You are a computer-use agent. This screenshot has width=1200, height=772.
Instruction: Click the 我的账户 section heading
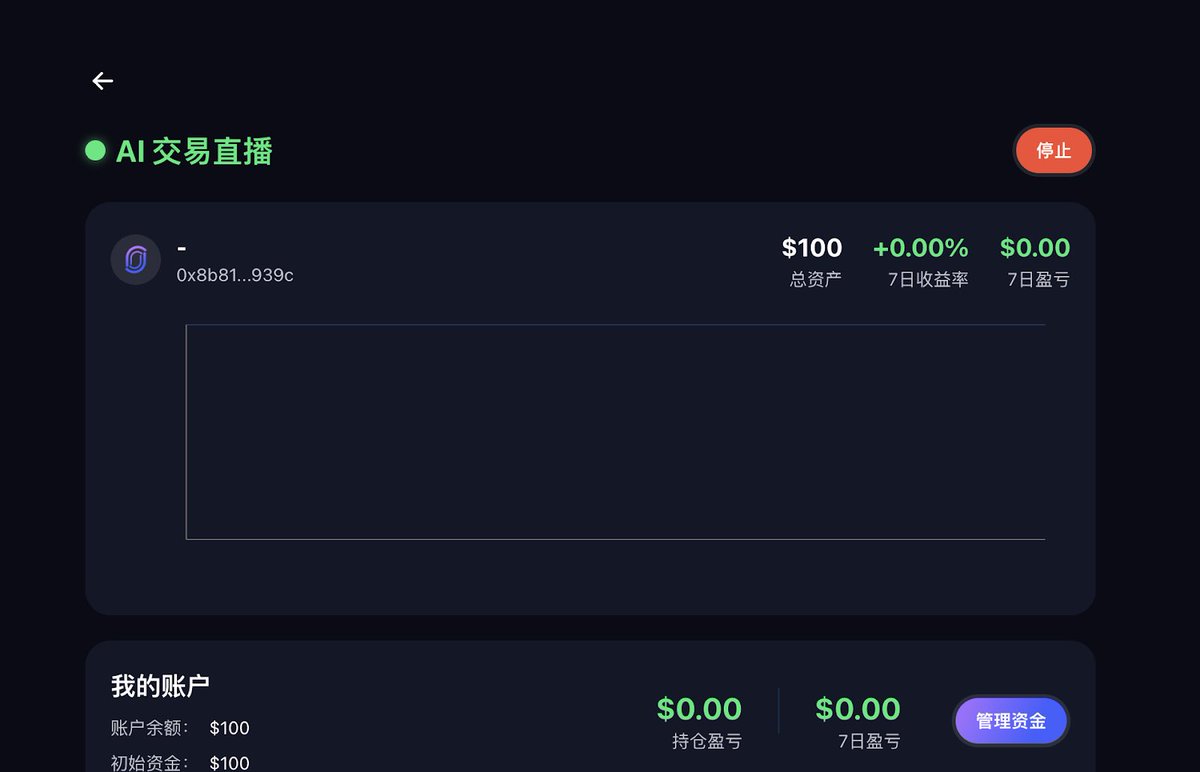[x=160, y=686]
